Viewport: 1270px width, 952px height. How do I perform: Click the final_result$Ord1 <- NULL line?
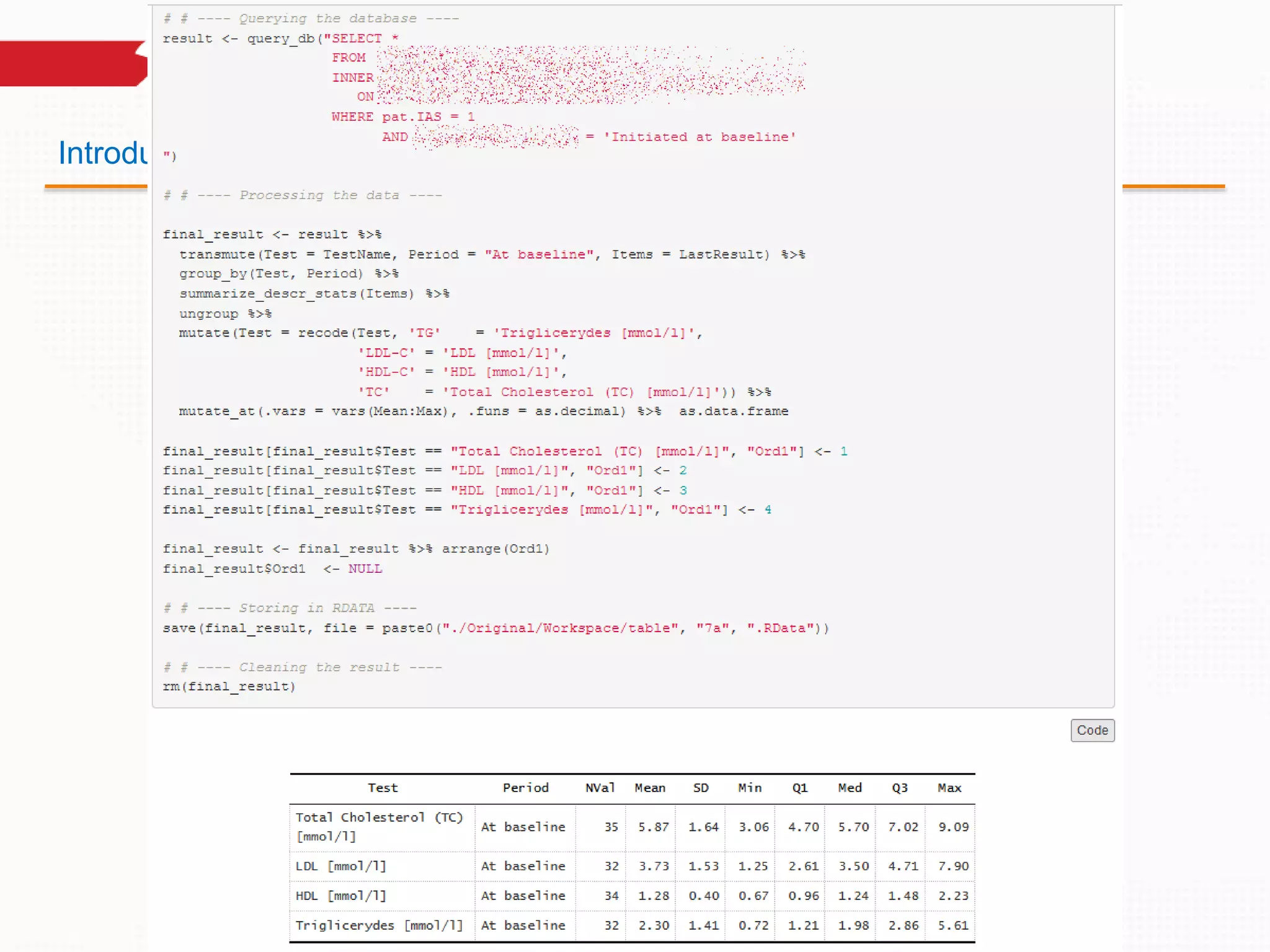(272, 569)
